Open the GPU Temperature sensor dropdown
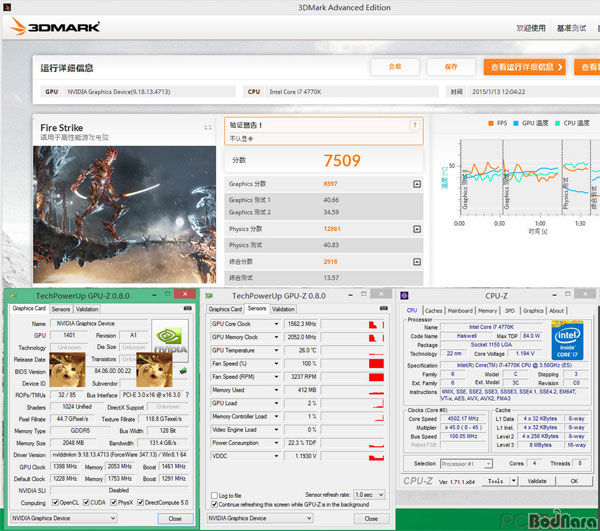The image size is (600, 531). 276,350
